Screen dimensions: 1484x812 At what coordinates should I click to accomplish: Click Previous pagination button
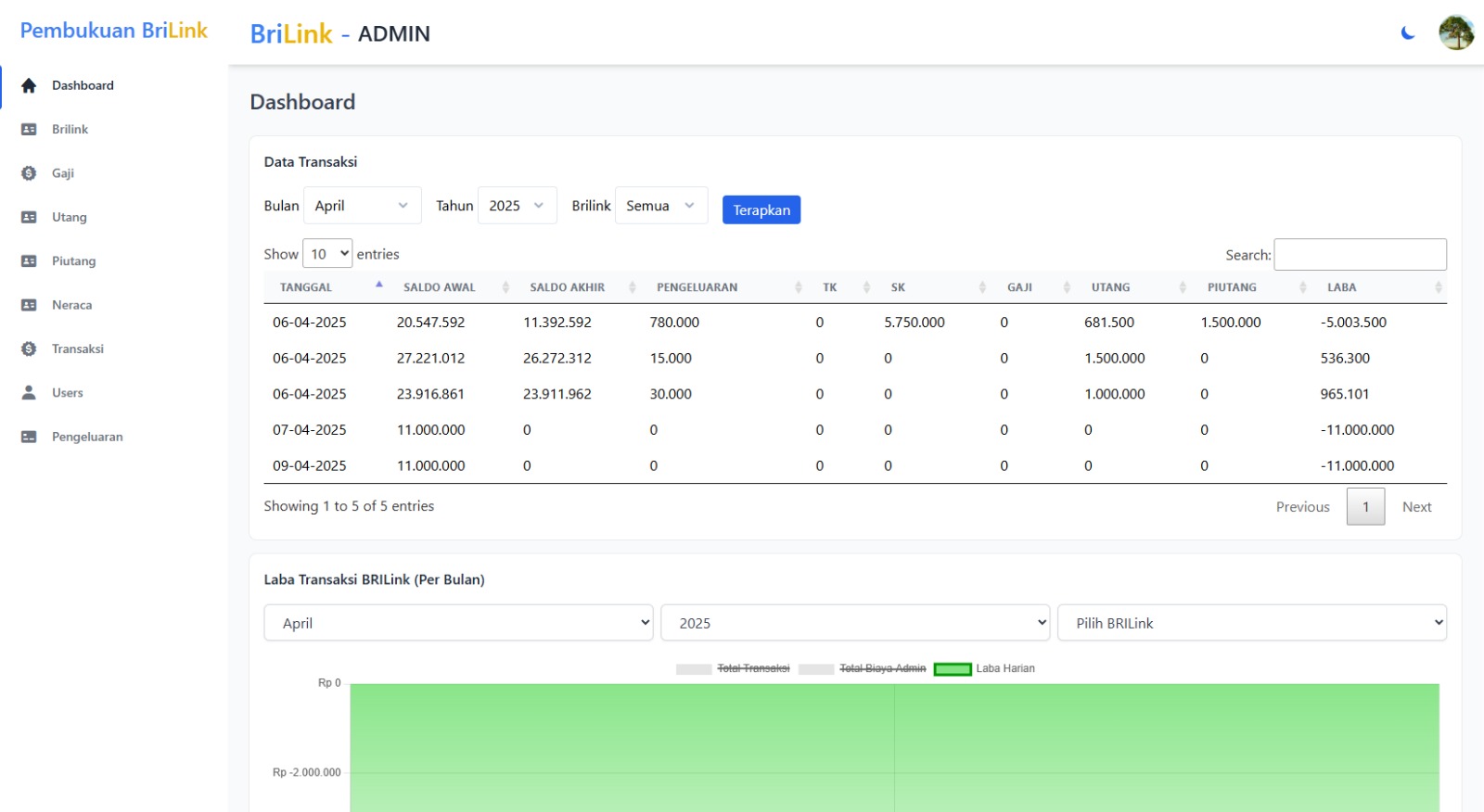point(1302,507)
